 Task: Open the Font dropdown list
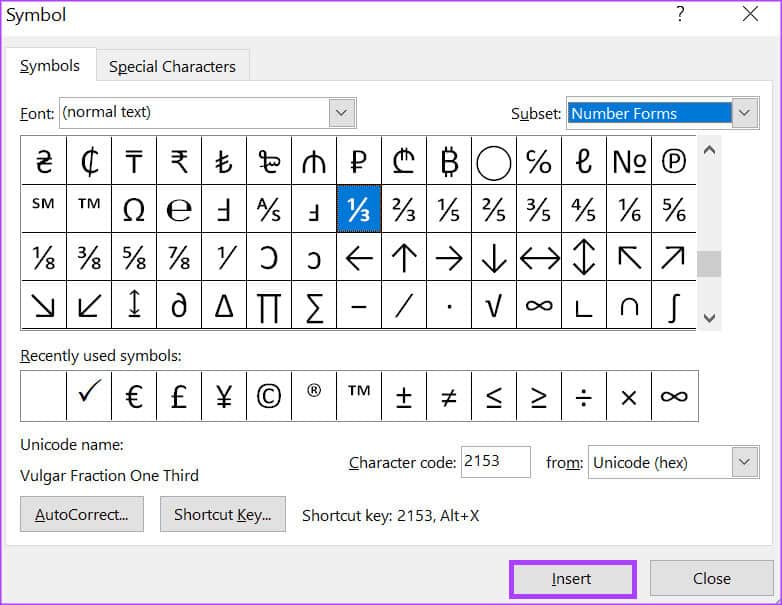click(342, 113)
